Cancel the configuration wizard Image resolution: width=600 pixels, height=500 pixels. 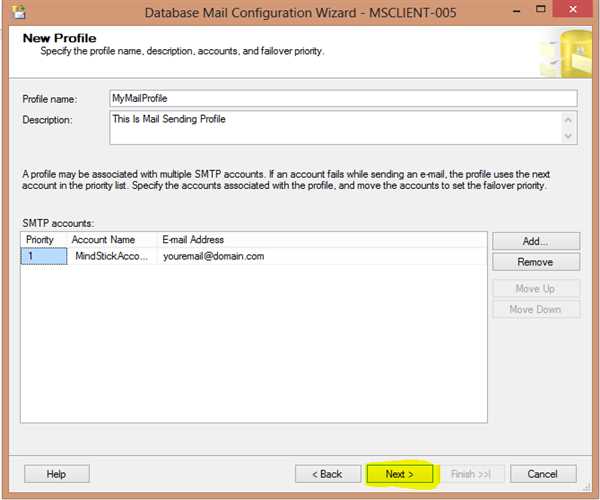(543, 473)
